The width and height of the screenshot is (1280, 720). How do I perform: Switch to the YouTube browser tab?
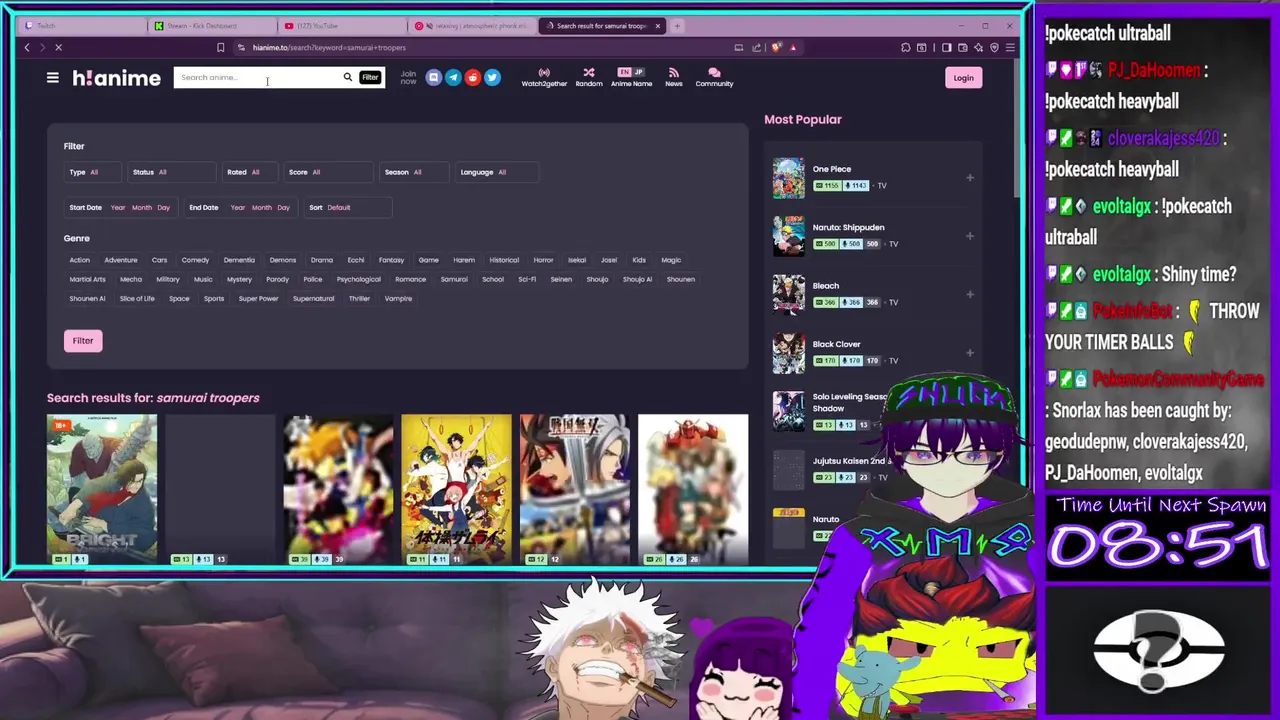[343, 25]
